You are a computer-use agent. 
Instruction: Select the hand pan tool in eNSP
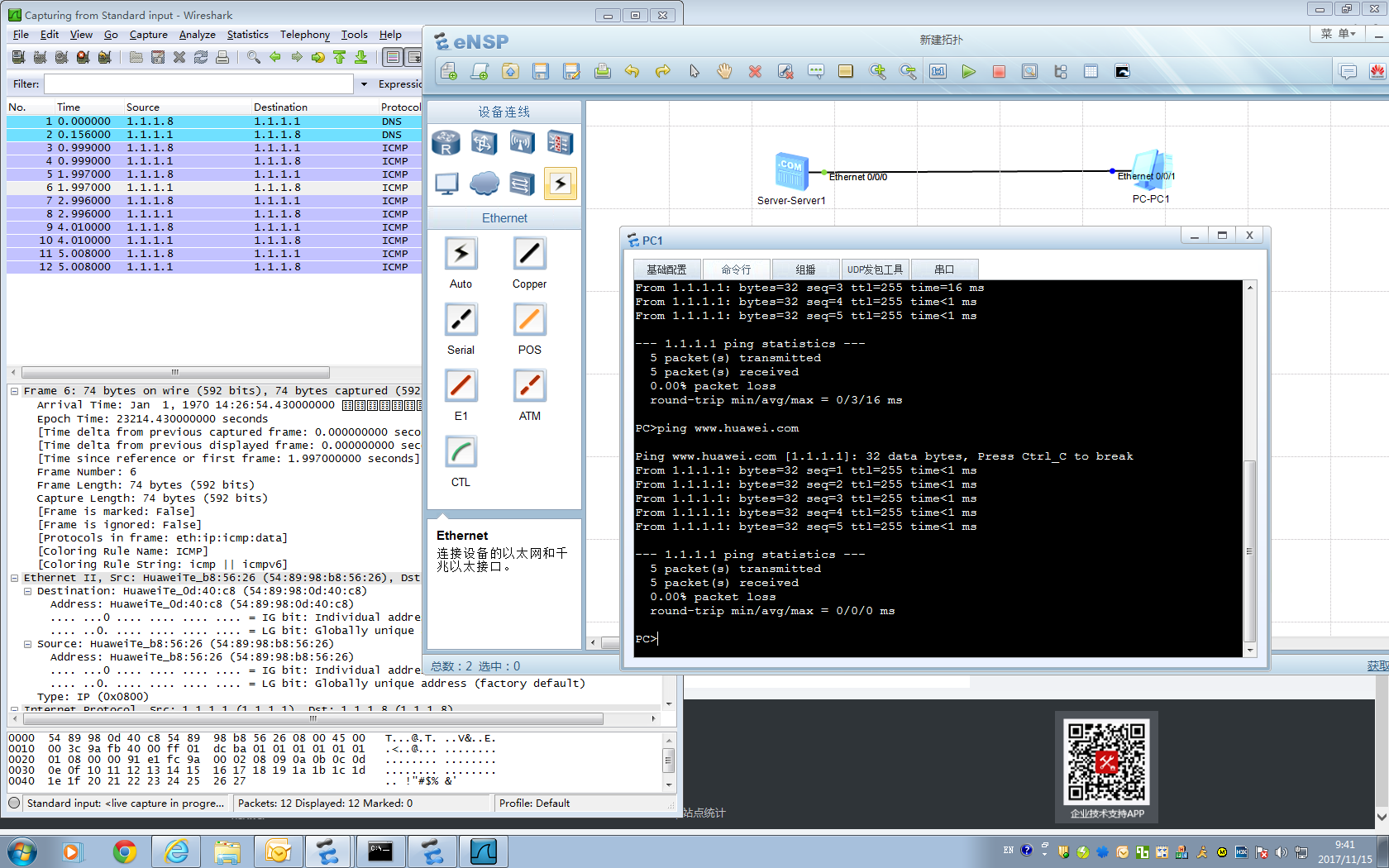[724, 72]
